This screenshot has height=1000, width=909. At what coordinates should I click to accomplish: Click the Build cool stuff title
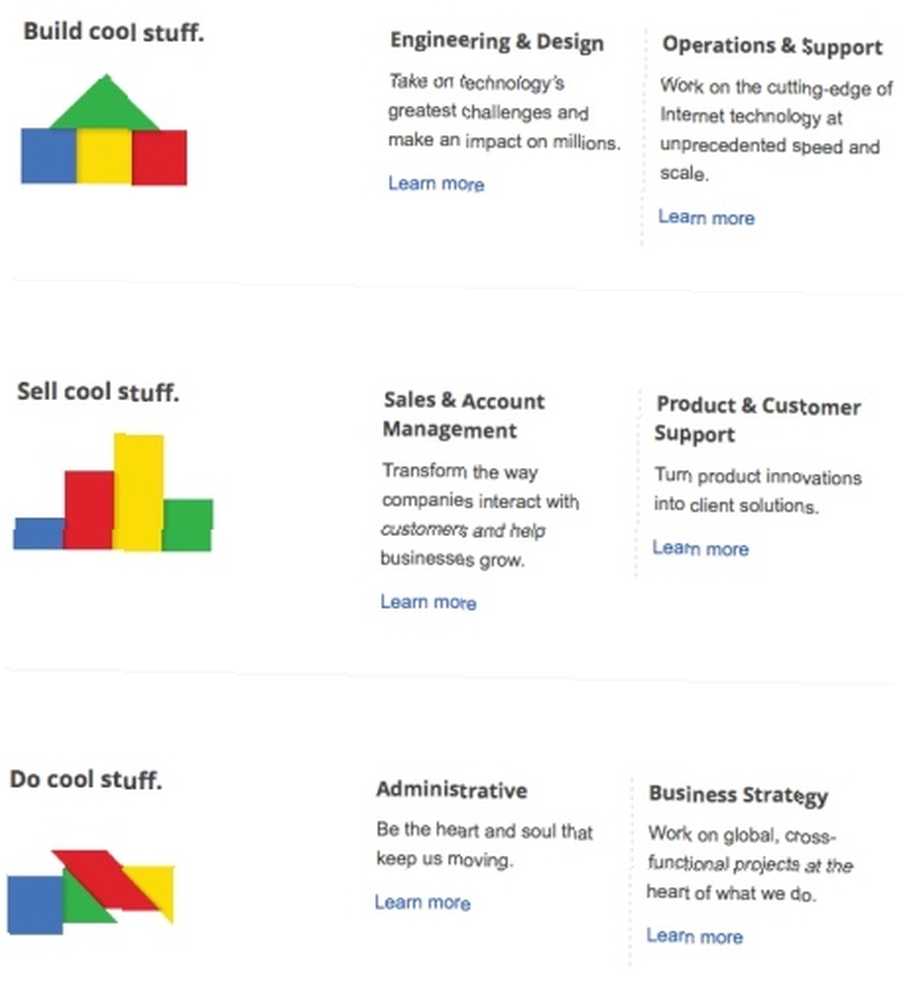coord(114,31)
